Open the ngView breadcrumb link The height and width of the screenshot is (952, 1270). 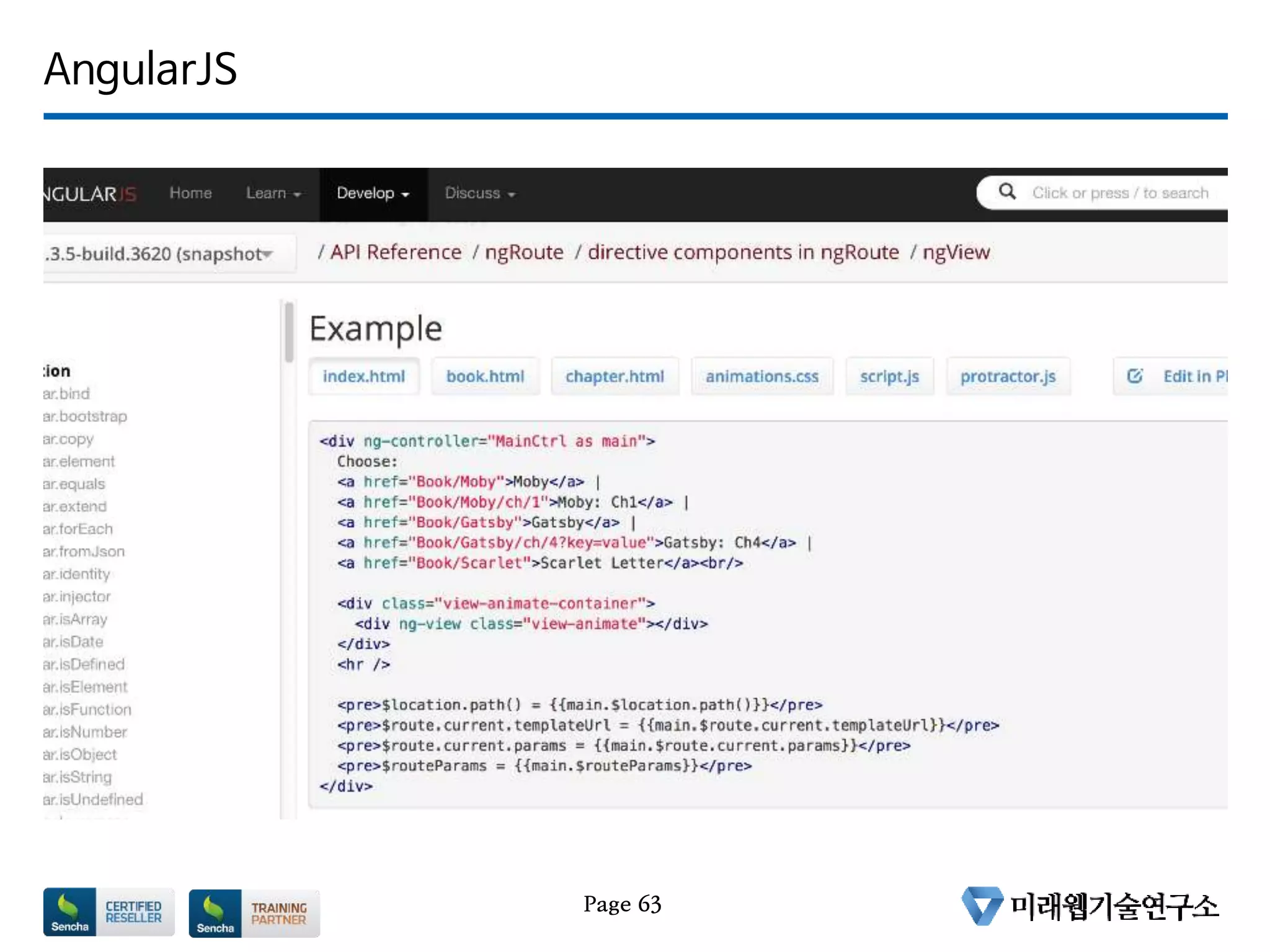click(956, 252)
